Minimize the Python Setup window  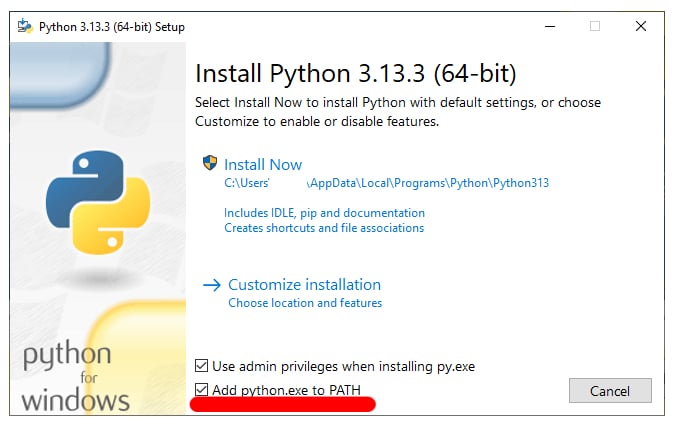tap(549, 26)
